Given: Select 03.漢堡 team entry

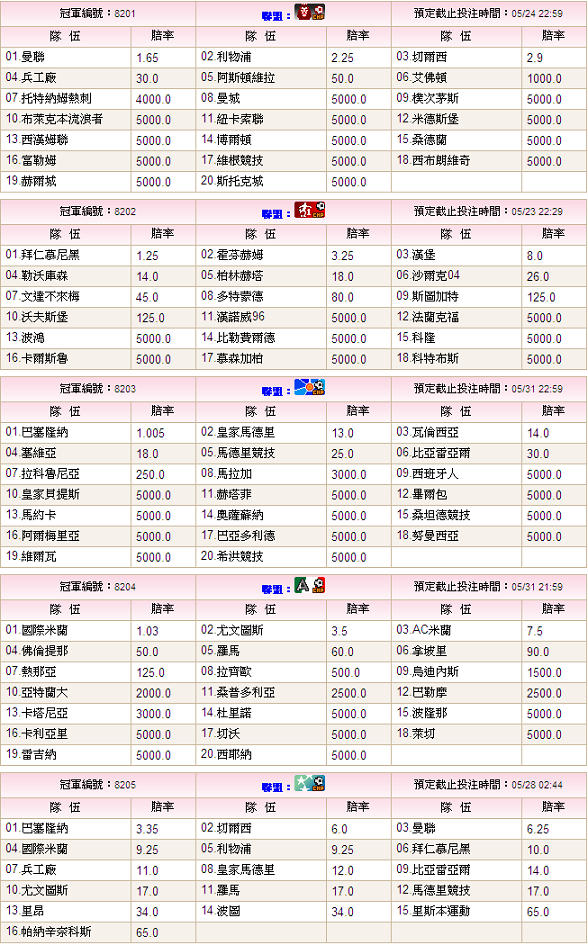Looking at the screenshot, I should tap(416, 255).
